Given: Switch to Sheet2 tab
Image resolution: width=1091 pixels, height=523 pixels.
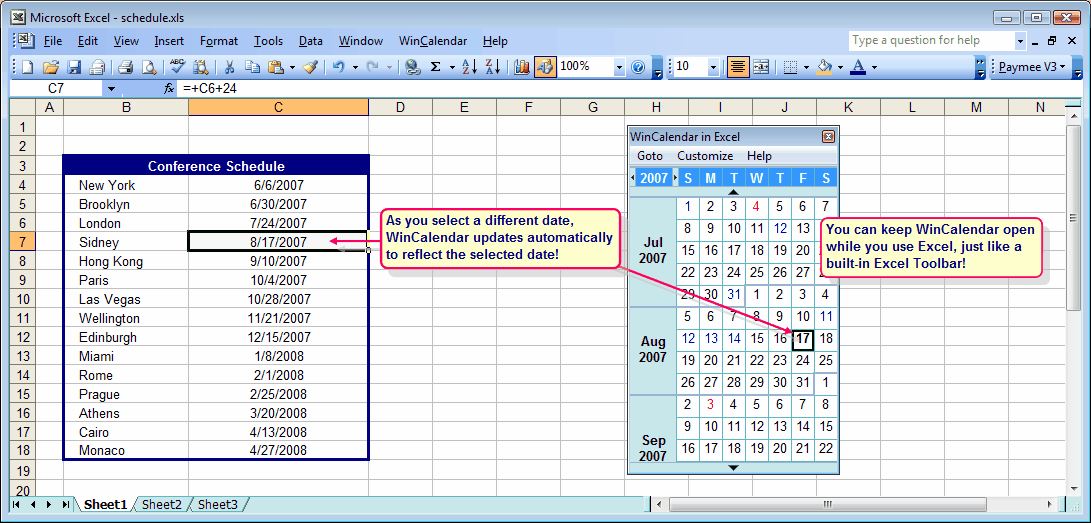Looking at the screenshot, I should pyautogui.click(x=161, y=504).
